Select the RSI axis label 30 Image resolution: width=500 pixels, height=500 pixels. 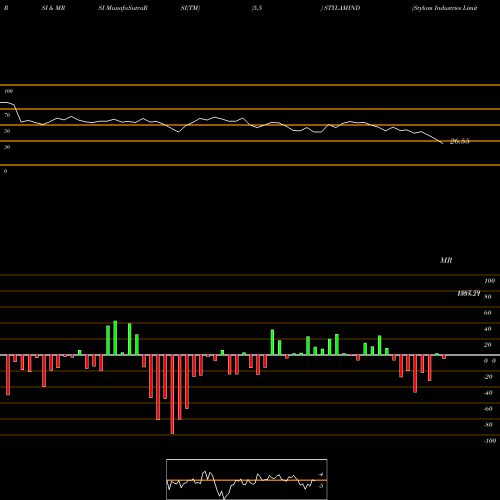[x=7, y=147]
